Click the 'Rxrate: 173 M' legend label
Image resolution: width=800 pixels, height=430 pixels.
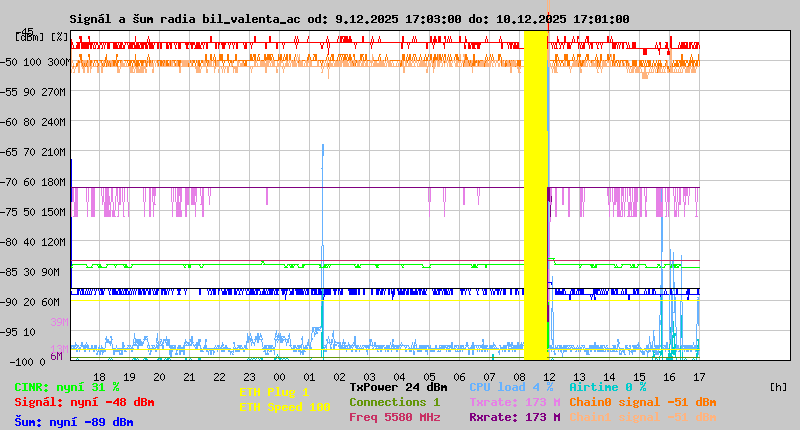(515, 417)
